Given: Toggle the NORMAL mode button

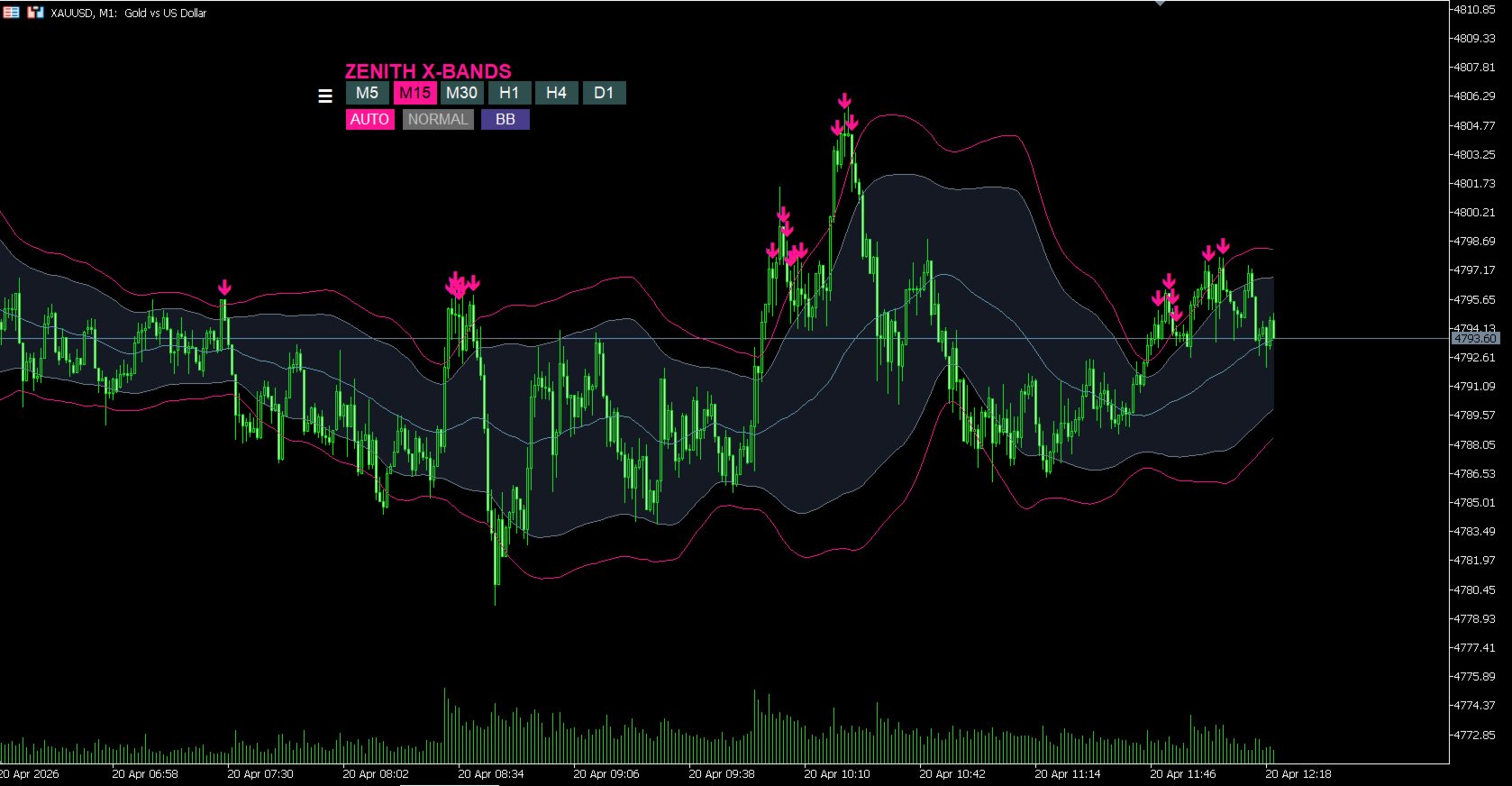Looking at the screenshot, I should [438, 119].
